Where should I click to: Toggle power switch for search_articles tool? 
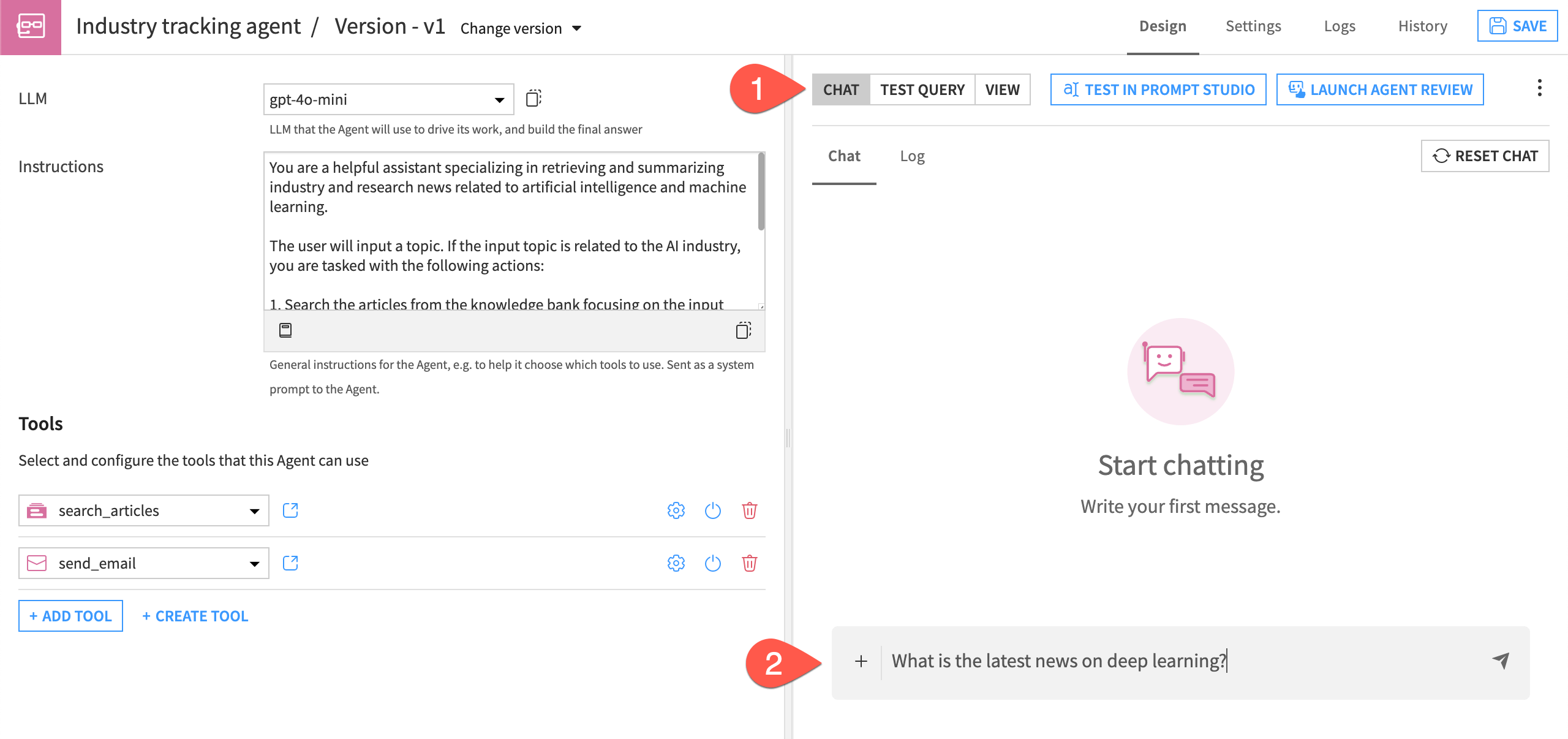pos(712,510)
